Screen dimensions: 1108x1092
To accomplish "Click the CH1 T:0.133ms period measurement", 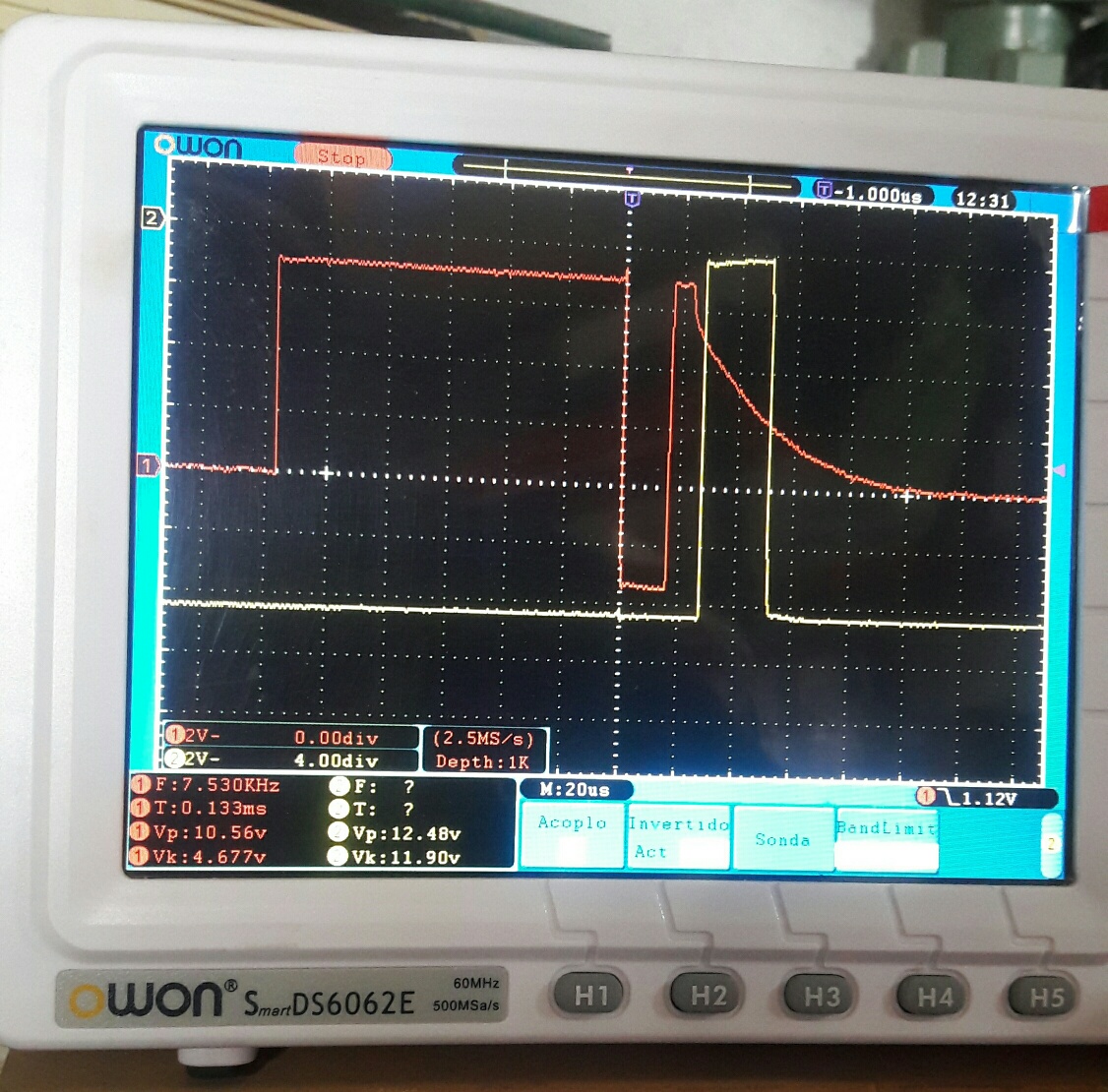I will point(201,808).
